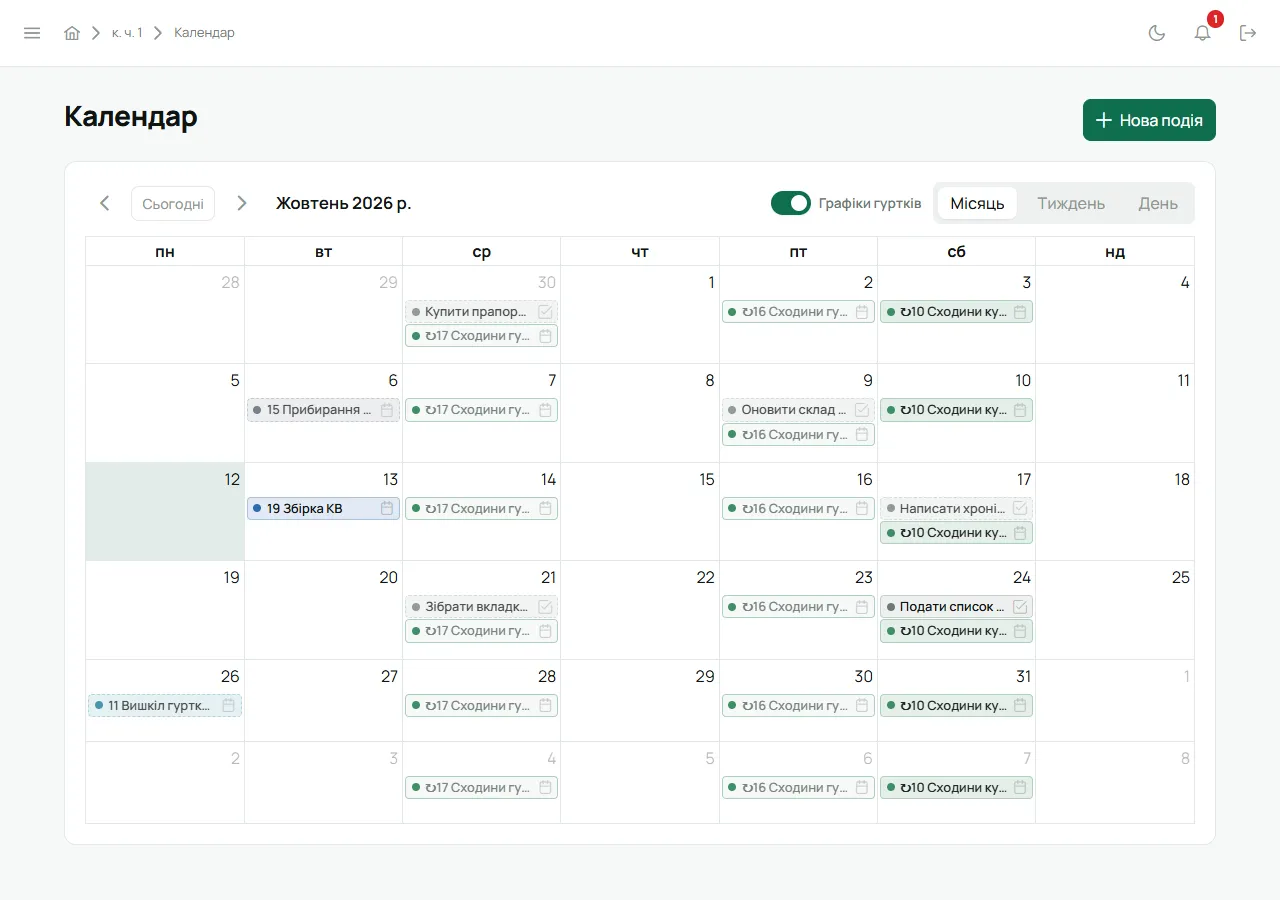Click calendar icon on '19 Збірка КВ' event
The image size is (1280, 900).
click(387, 509)
